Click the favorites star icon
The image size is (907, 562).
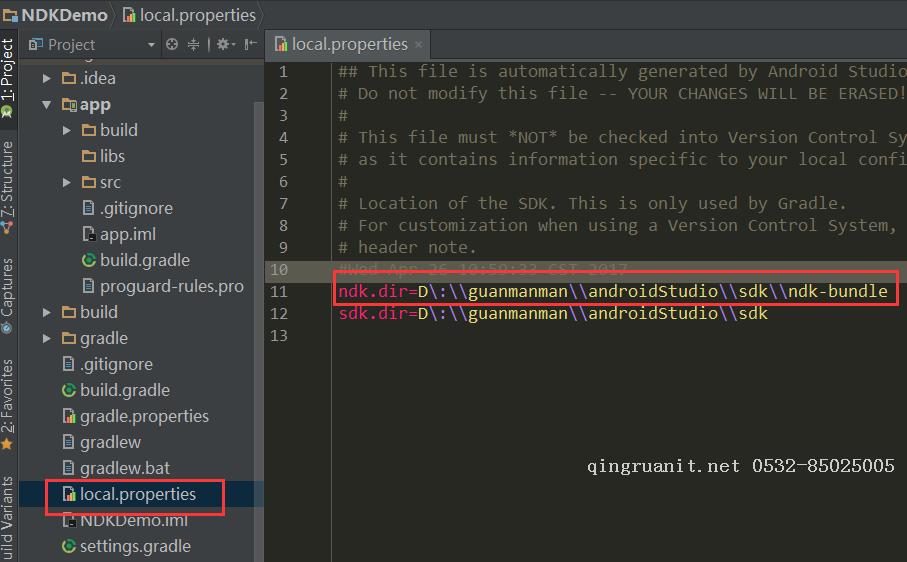pyautogui.click(x=7, y=444)
